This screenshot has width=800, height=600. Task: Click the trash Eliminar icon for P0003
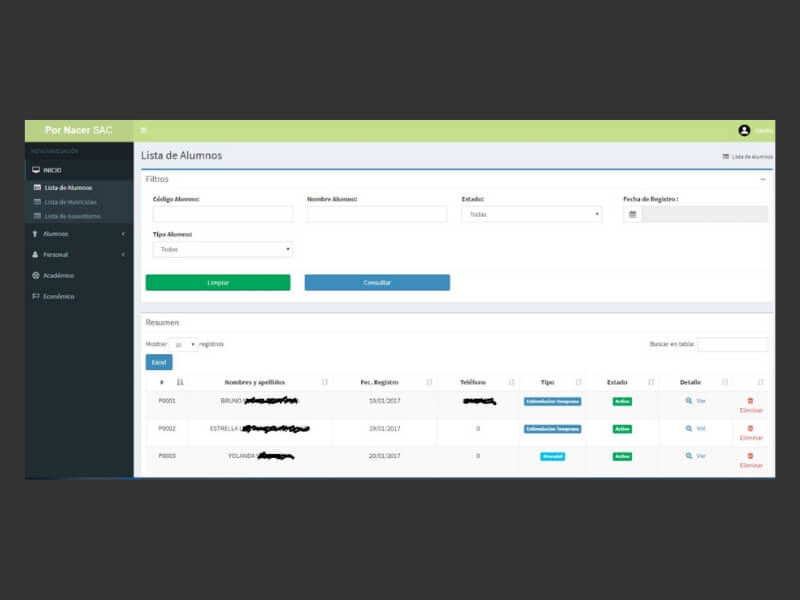(751, 456)
